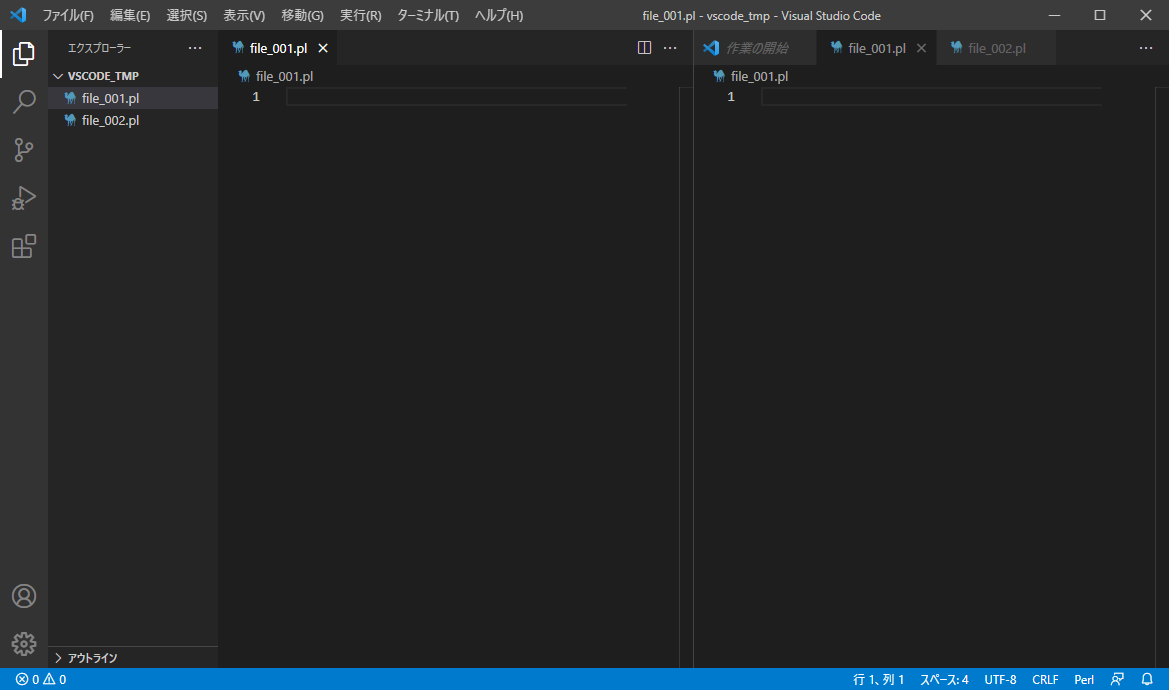Open right editor group more actions menu
1169x690 pixels.
(x=1146, y=48)
